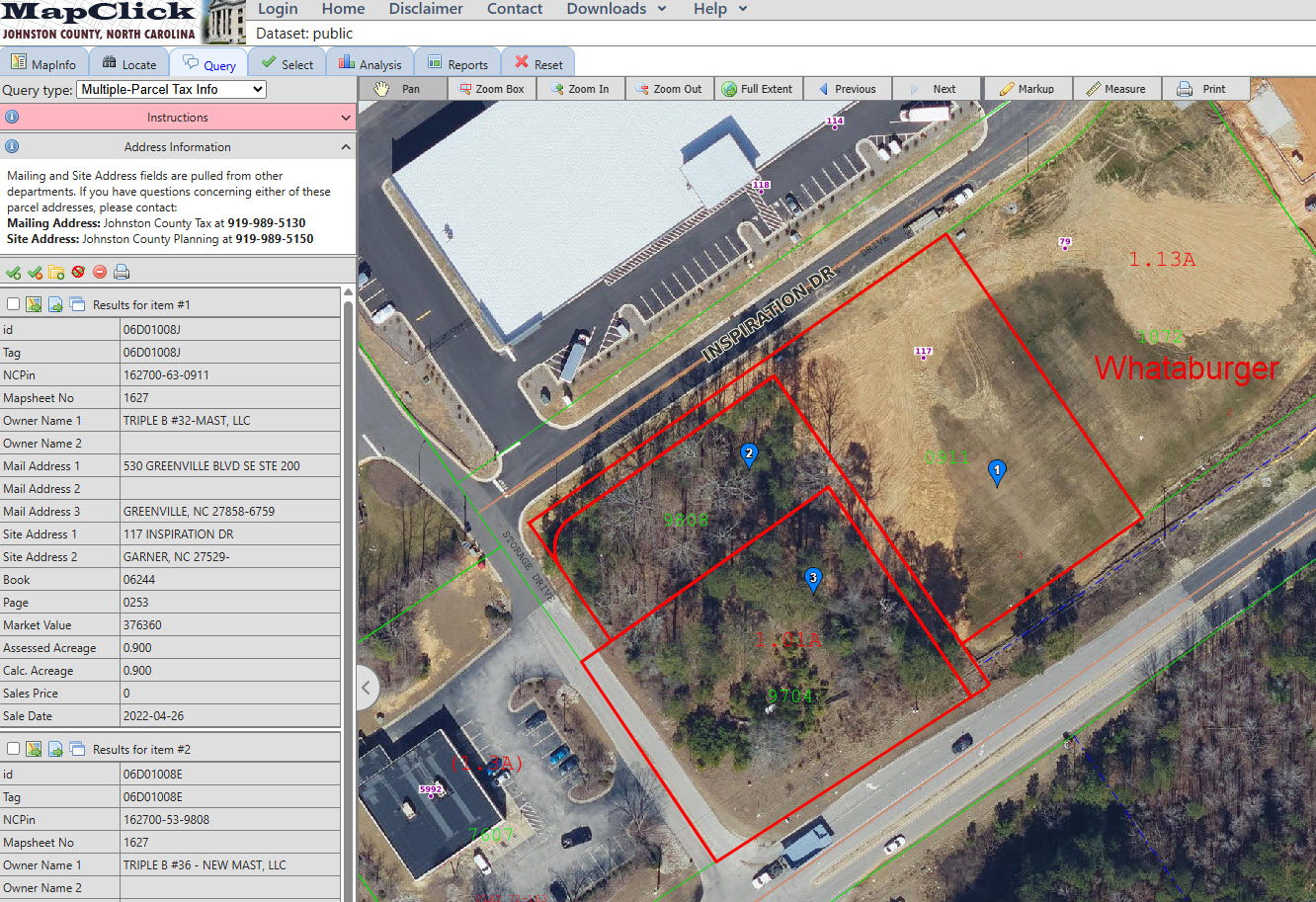Click the Zoom Box tool

pos(491,89)
